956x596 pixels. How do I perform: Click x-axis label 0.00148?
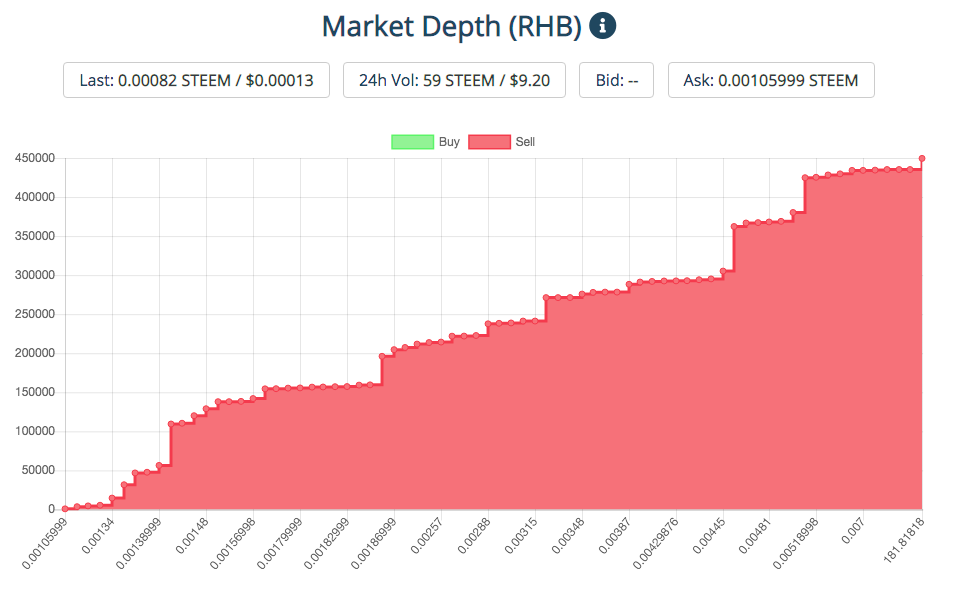(192, 536)
